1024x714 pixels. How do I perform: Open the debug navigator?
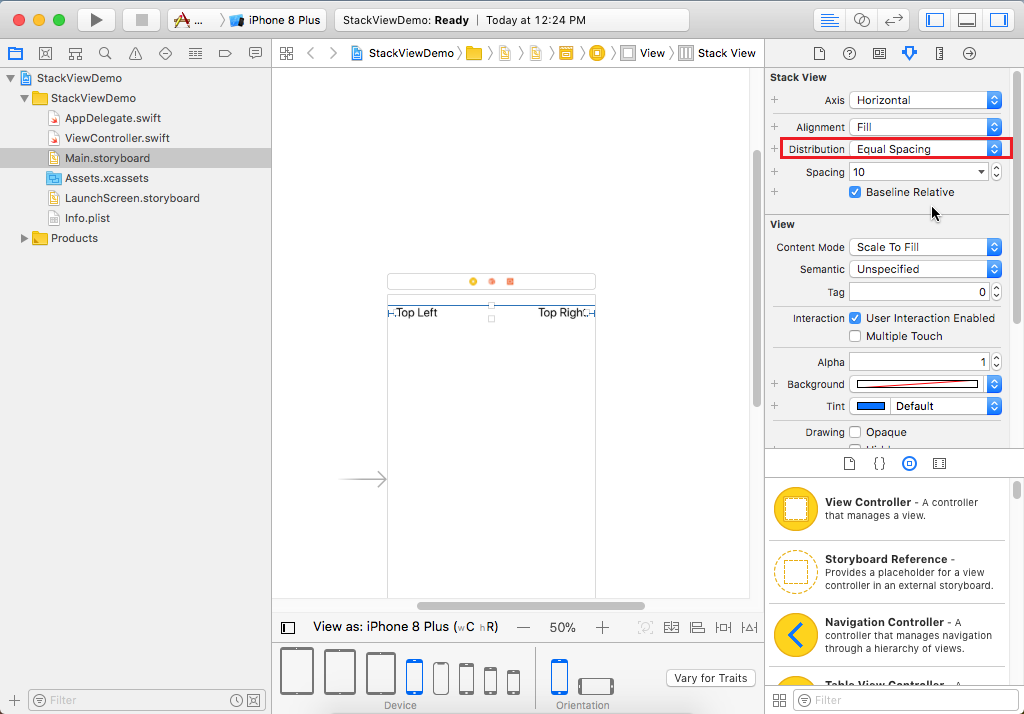pyautogui.click(x=195, y=54)
